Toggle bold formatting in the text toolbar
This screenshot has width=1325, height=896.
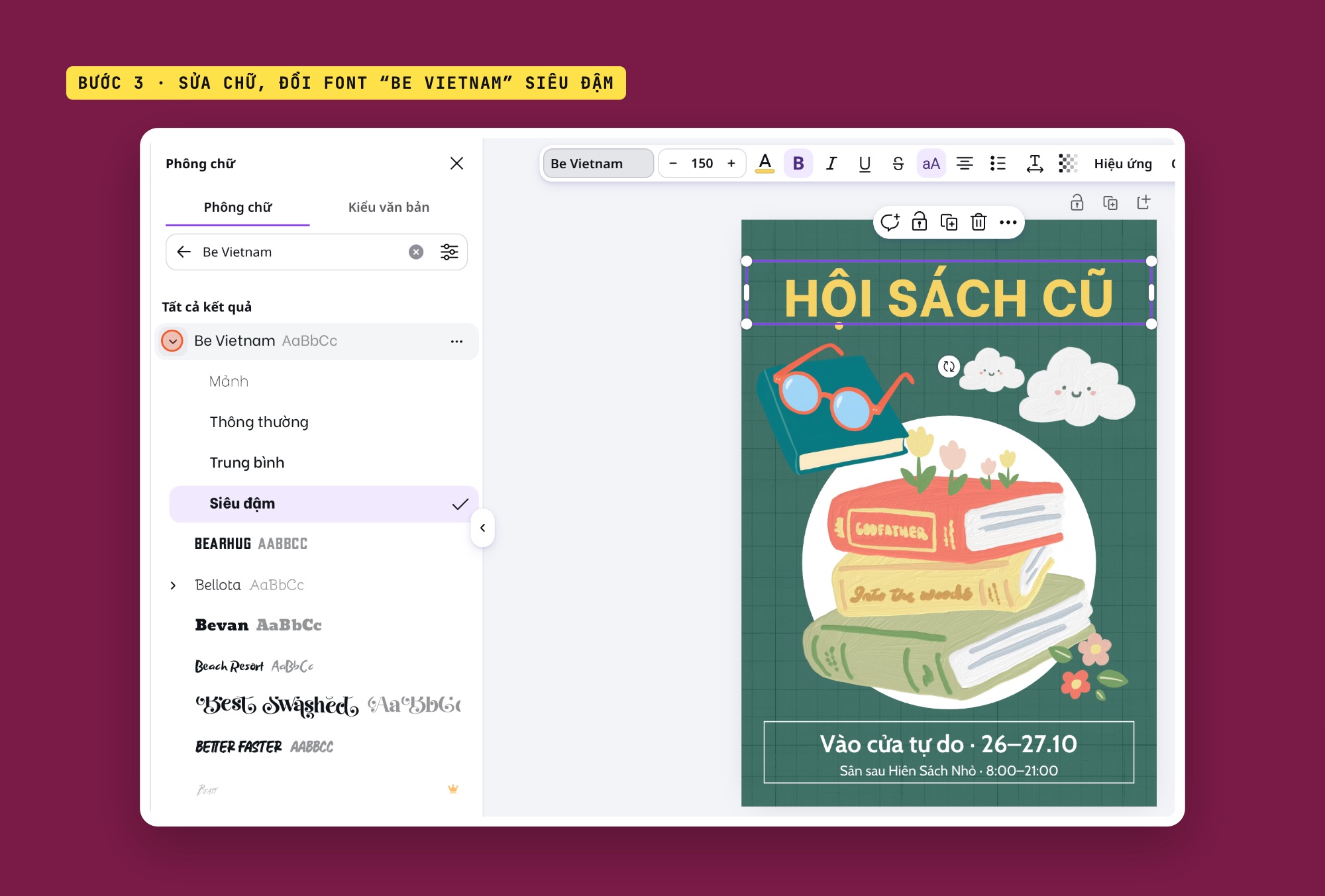click(798, 164)
